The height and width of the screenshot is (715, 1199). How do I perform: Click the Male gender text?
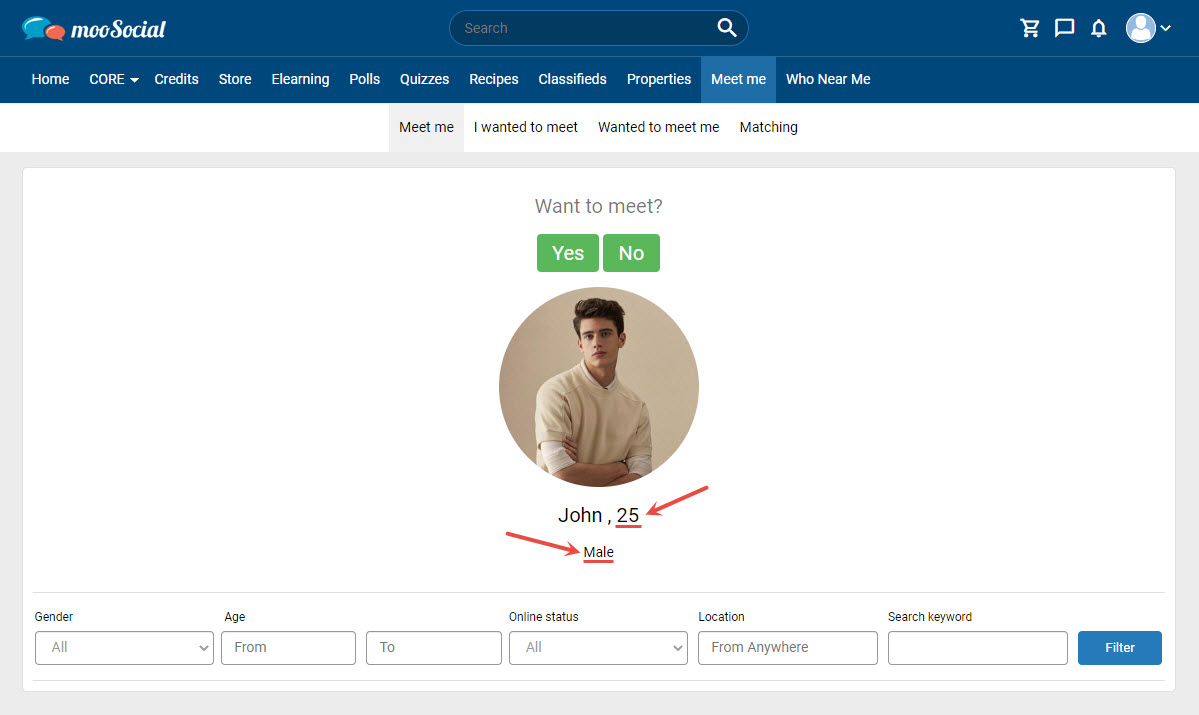[599, 552]
